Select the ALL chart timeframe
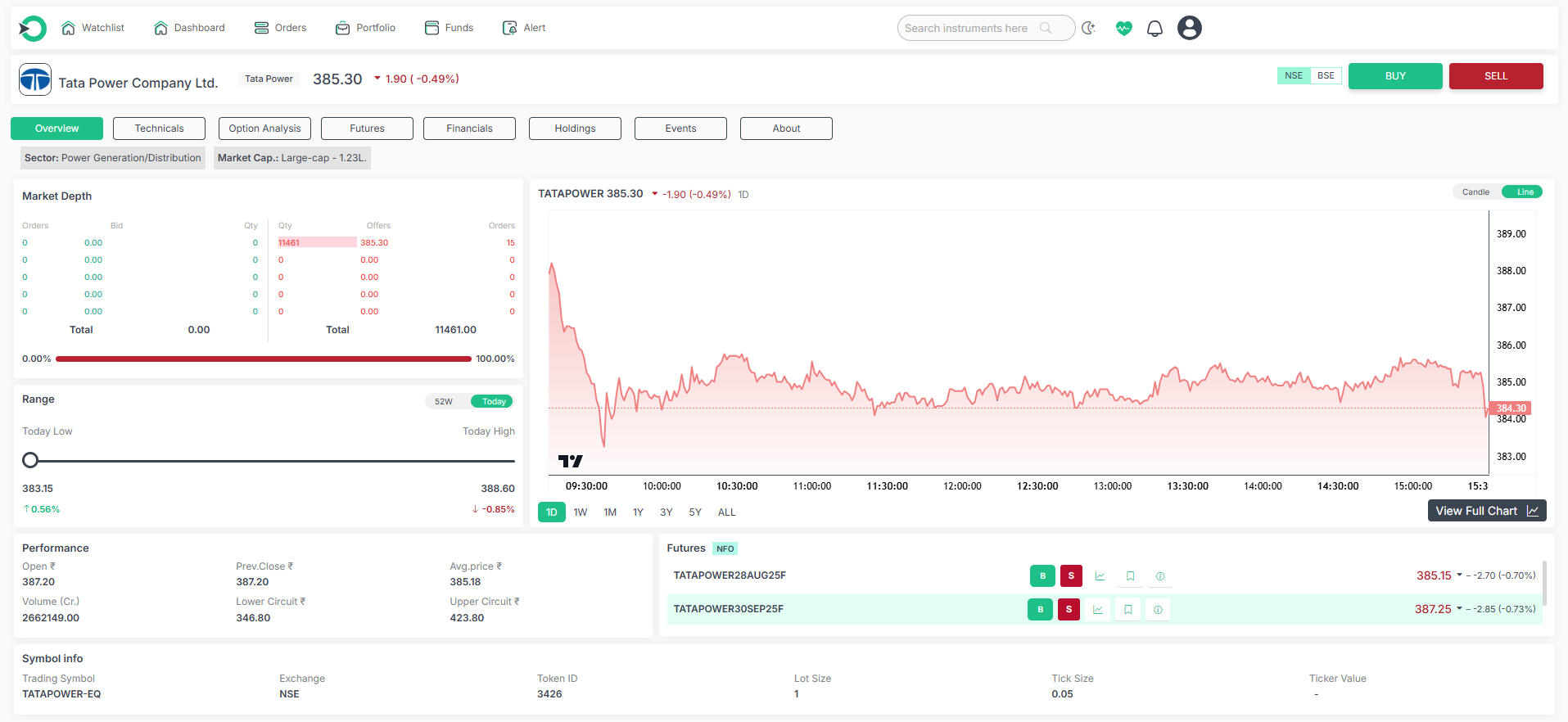Viewport: 1568px width, 722px height. coord(726,512)
